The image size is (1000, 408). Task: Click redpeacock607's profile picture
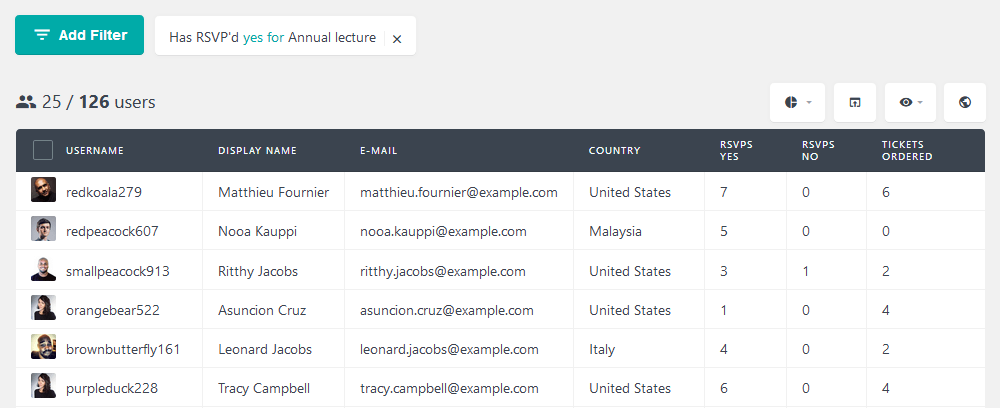coord(43,229)
